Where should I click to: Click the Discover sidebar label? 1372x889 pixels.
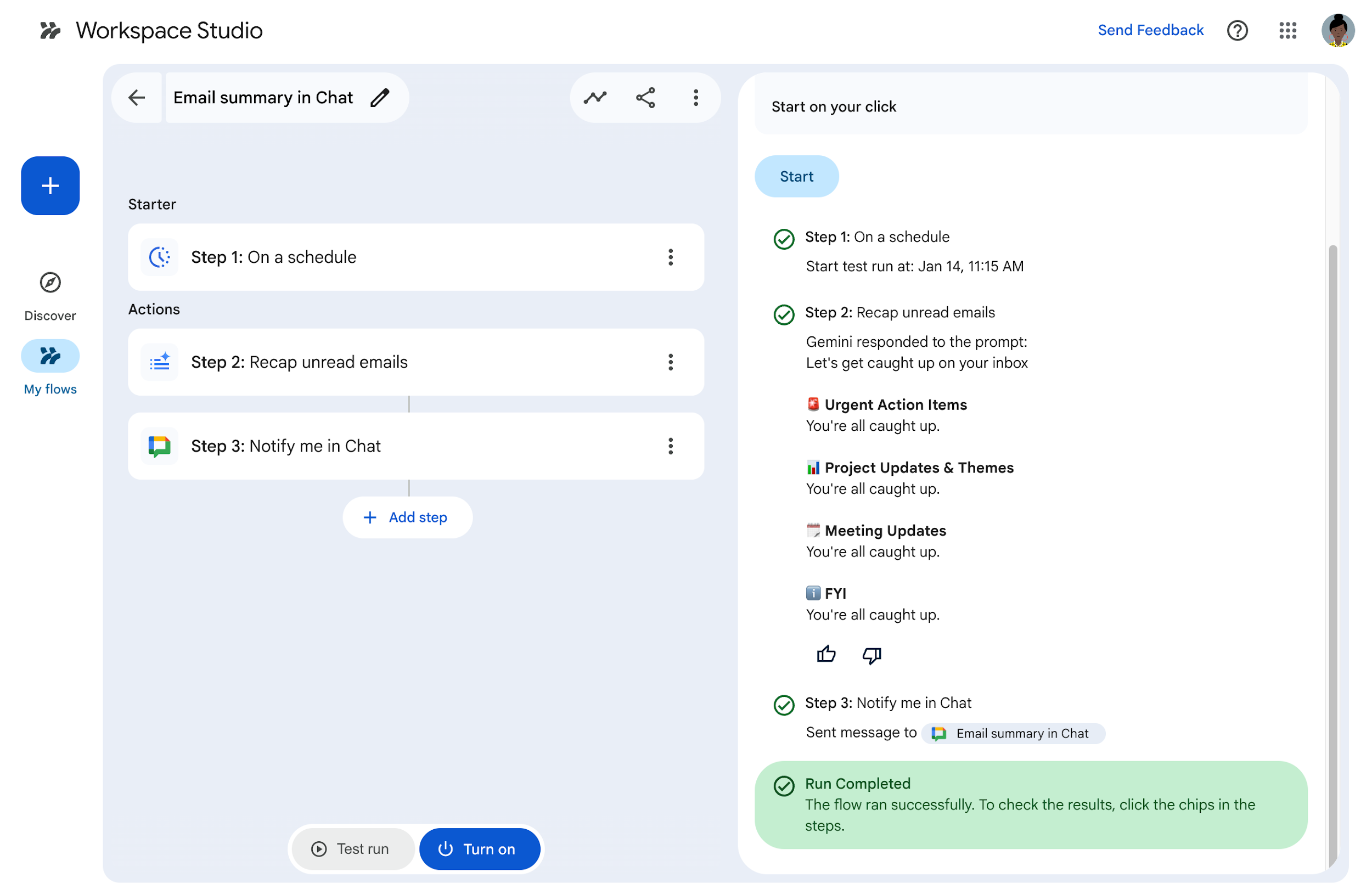coord(50,316)
